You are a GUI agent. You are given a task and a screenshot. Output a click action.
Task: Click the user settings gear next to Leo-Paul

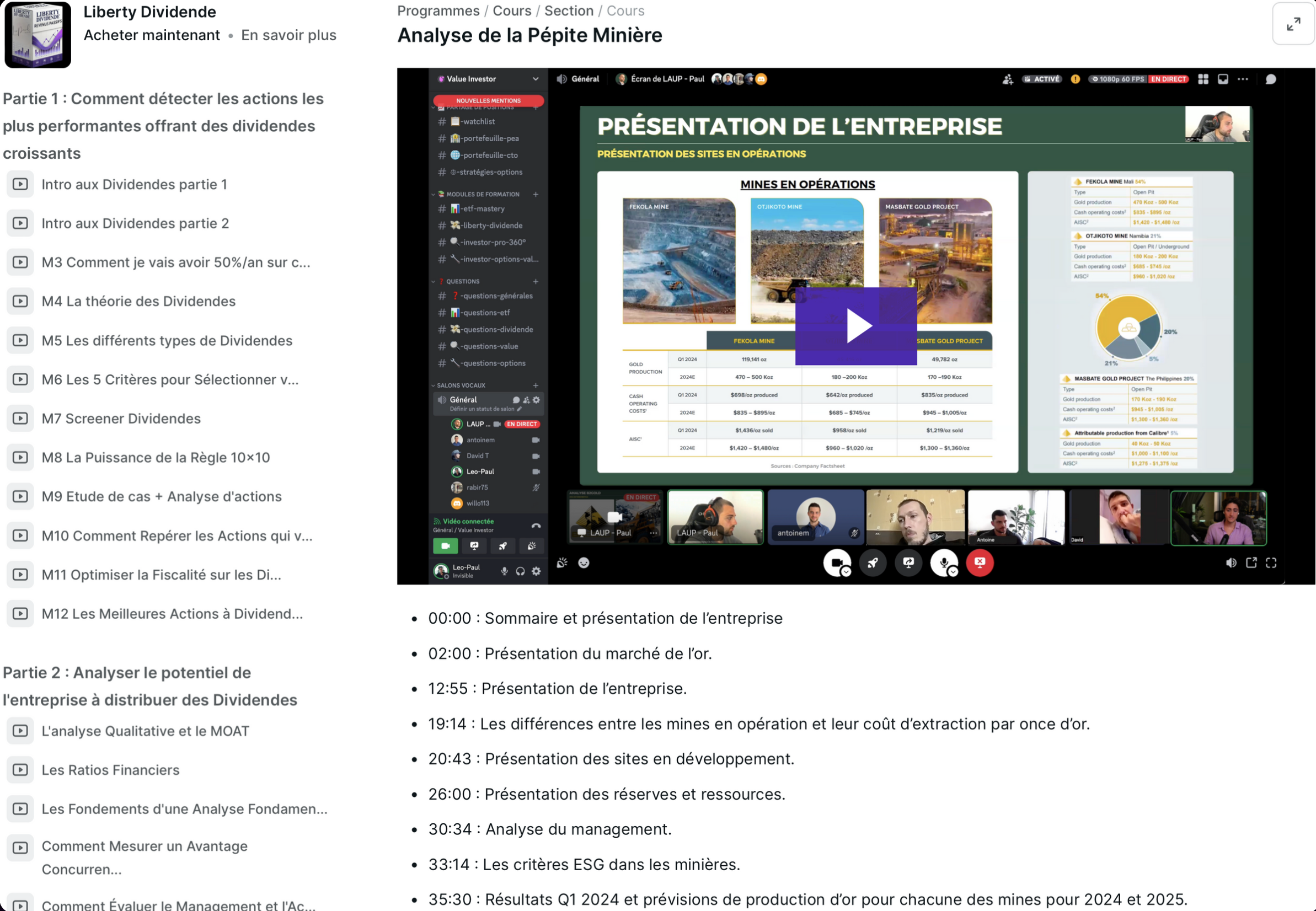click(x=536, y=571)
